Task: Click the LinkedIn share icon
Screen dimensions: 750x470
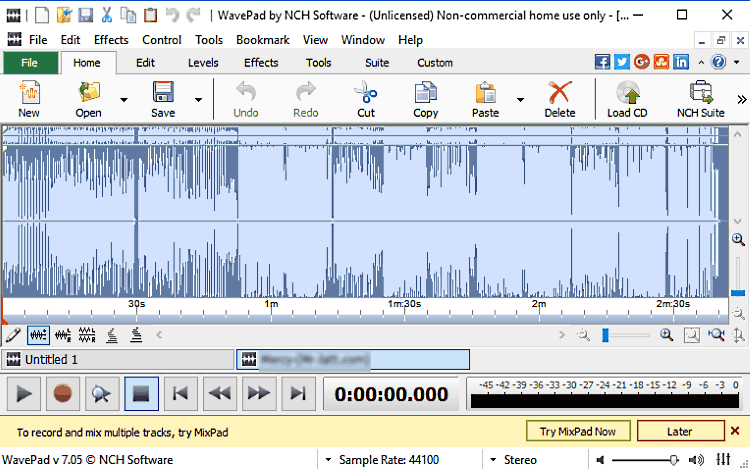Action: [681, 62]
